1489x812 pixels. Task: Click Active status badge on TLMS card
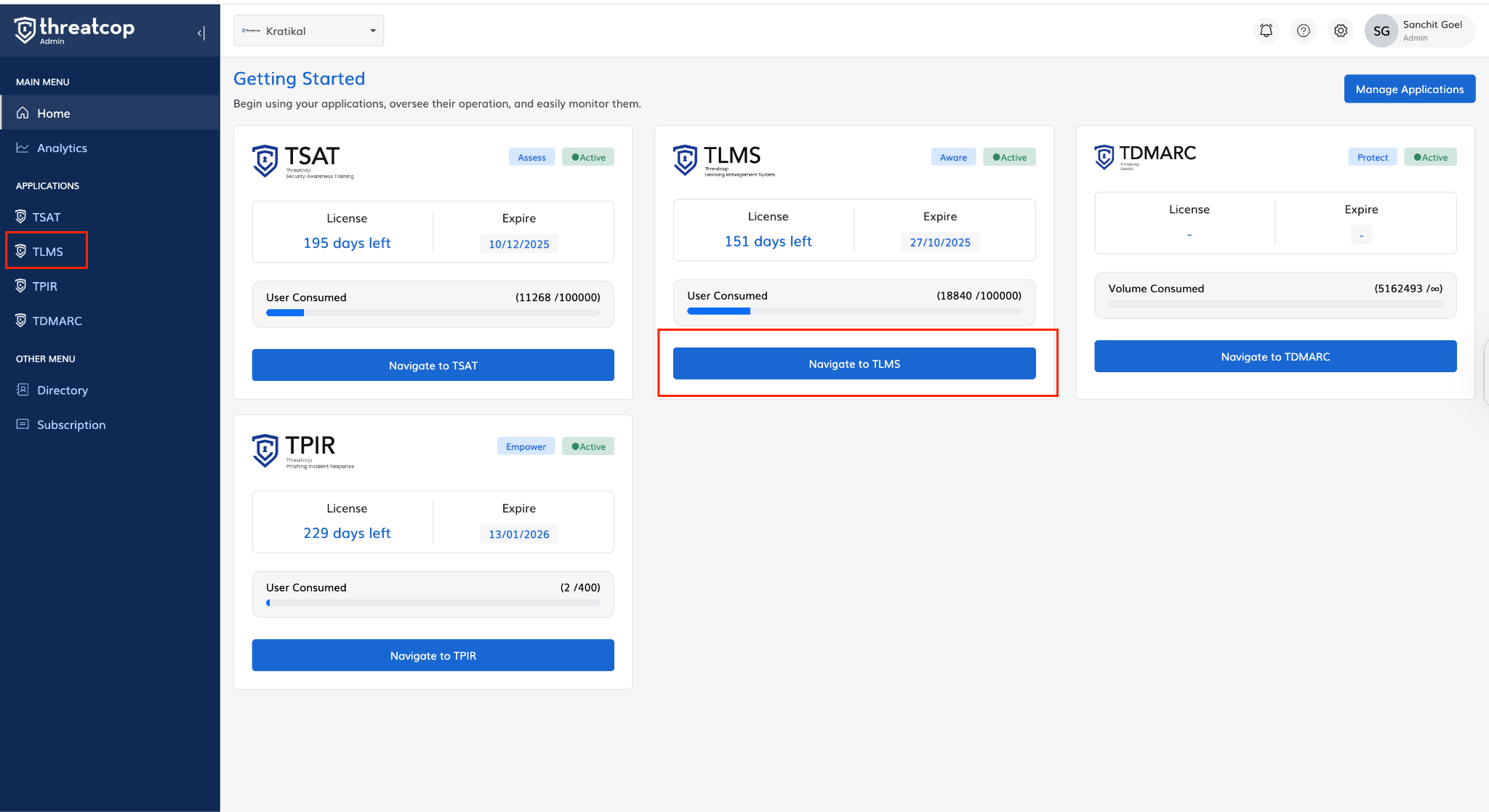(1009, 157)
